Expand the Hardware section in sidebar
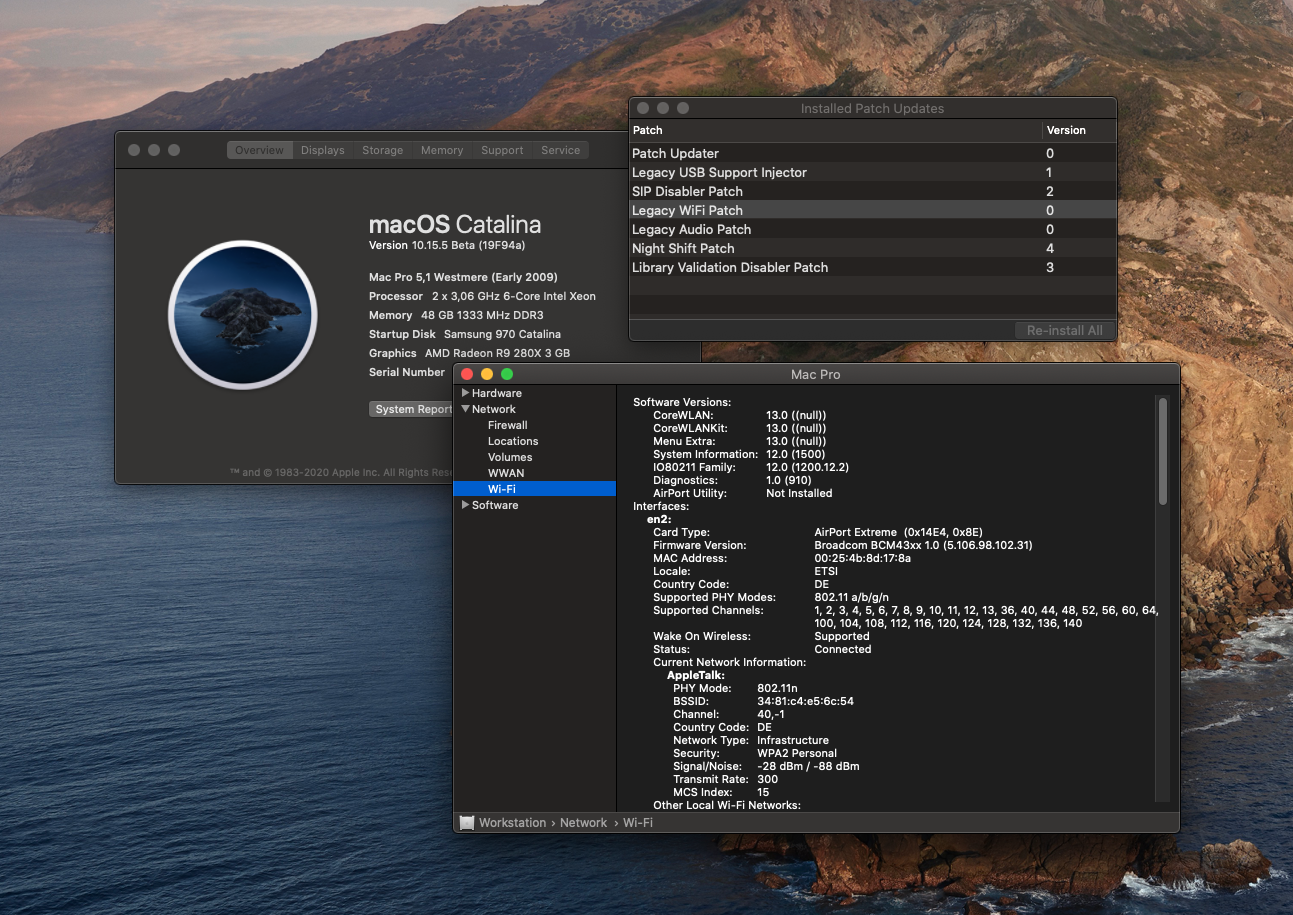Viewport: 1293px width, 915px height. (x=465, y=393)
